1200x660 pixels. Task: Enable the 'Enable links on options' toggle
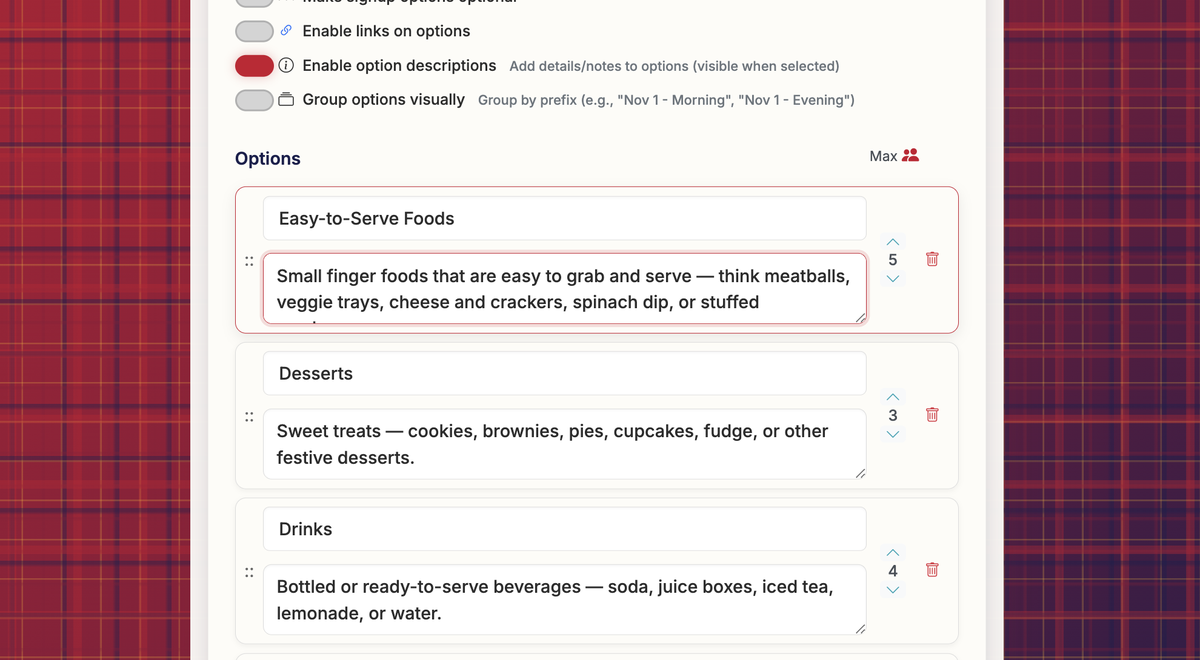pos(254,31)
